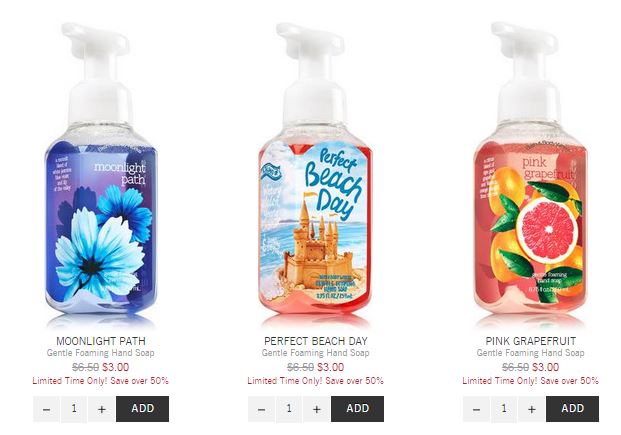This screenshot has height=435, width=621.
Task: Open the MOONLIGHT PATH product title link
Action: 101,341
